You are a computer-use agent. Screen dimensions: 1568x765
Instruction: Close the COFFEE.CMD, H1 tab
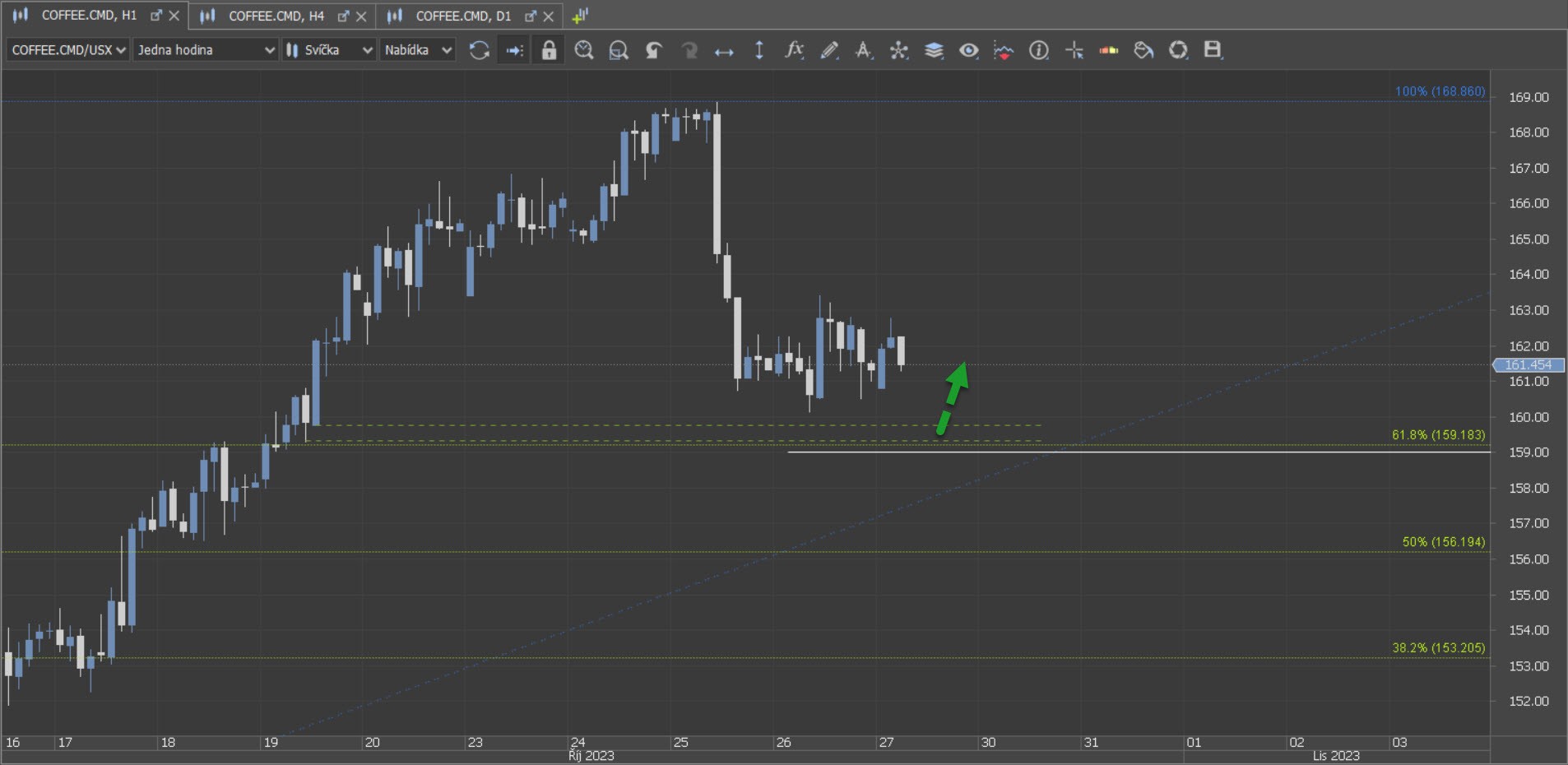[174, 16]
